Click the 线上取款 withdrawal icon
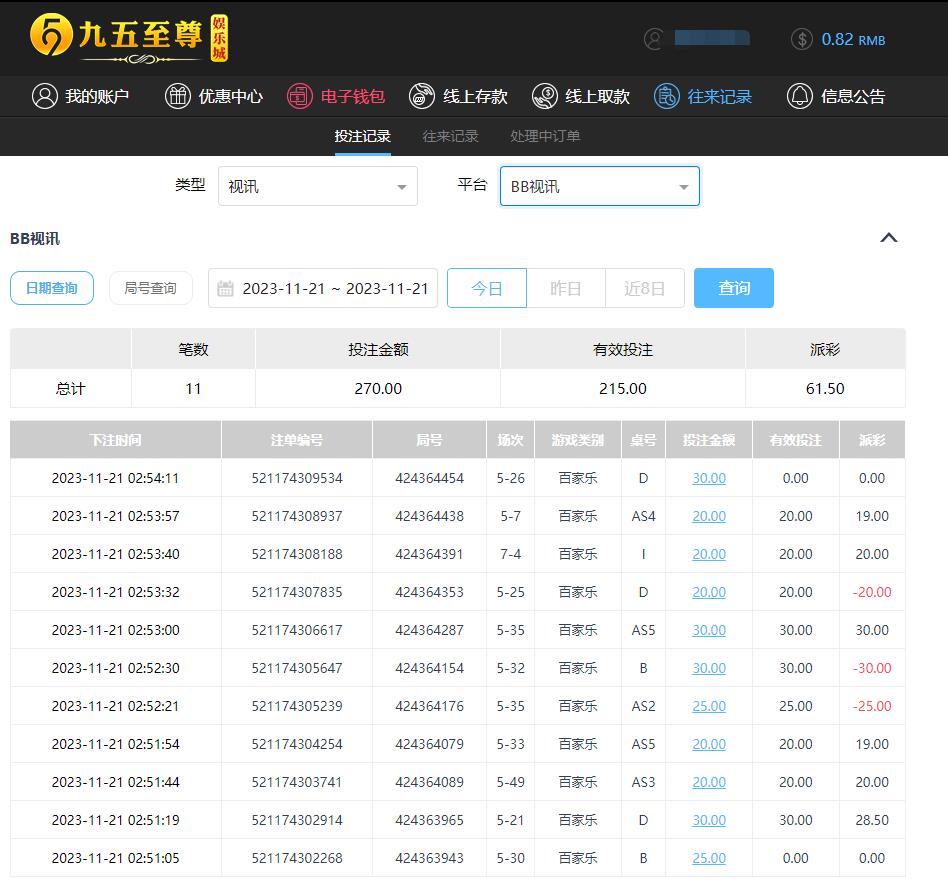The width and height of the screenshot is (948, 879). click(544, 96)
